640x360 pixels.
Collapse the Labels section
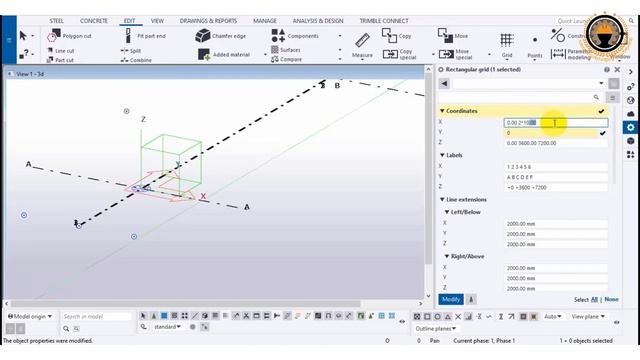[x=442, y=155]
